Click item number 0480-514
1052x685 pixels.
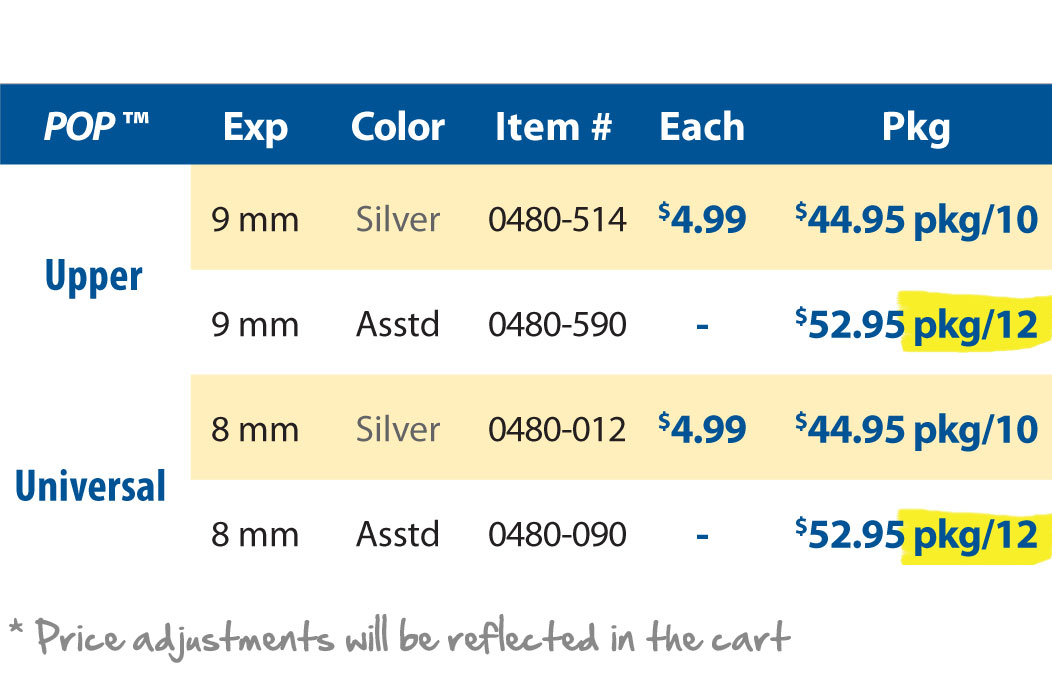click(x=557, y=219)
